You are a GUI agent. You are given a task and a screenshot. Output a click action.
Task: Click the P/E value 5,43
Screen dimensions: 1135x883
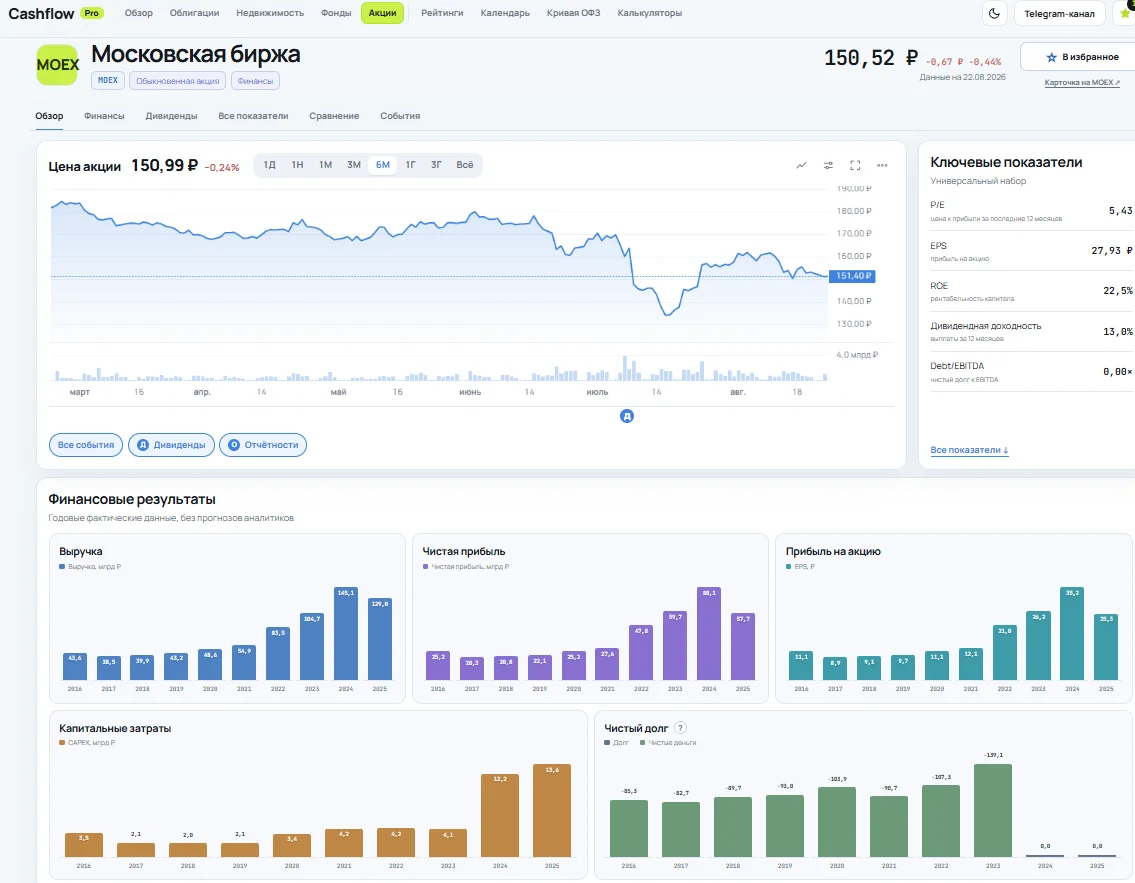[1120, 211]
